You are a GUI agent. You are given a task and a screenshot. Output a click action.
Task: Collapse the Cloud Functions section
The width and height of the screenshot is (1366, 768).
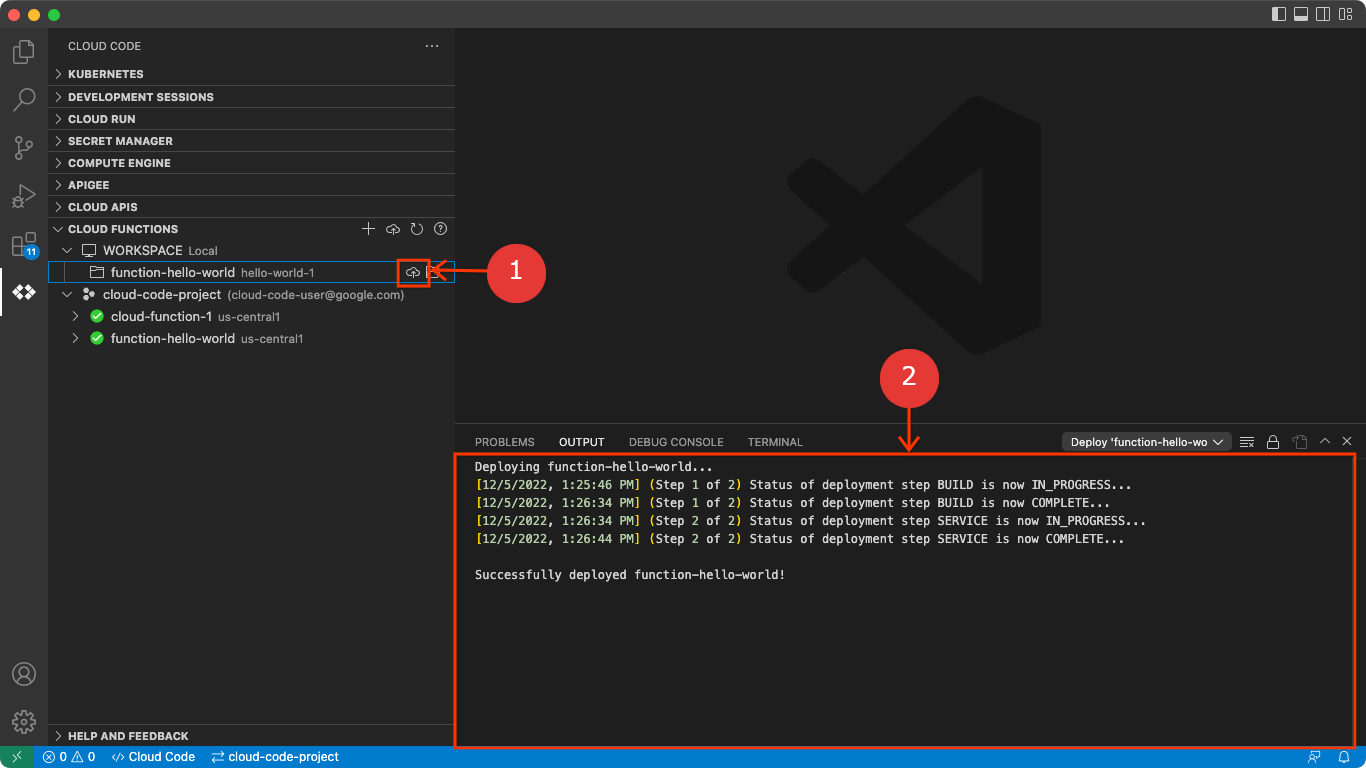(58, 229)
